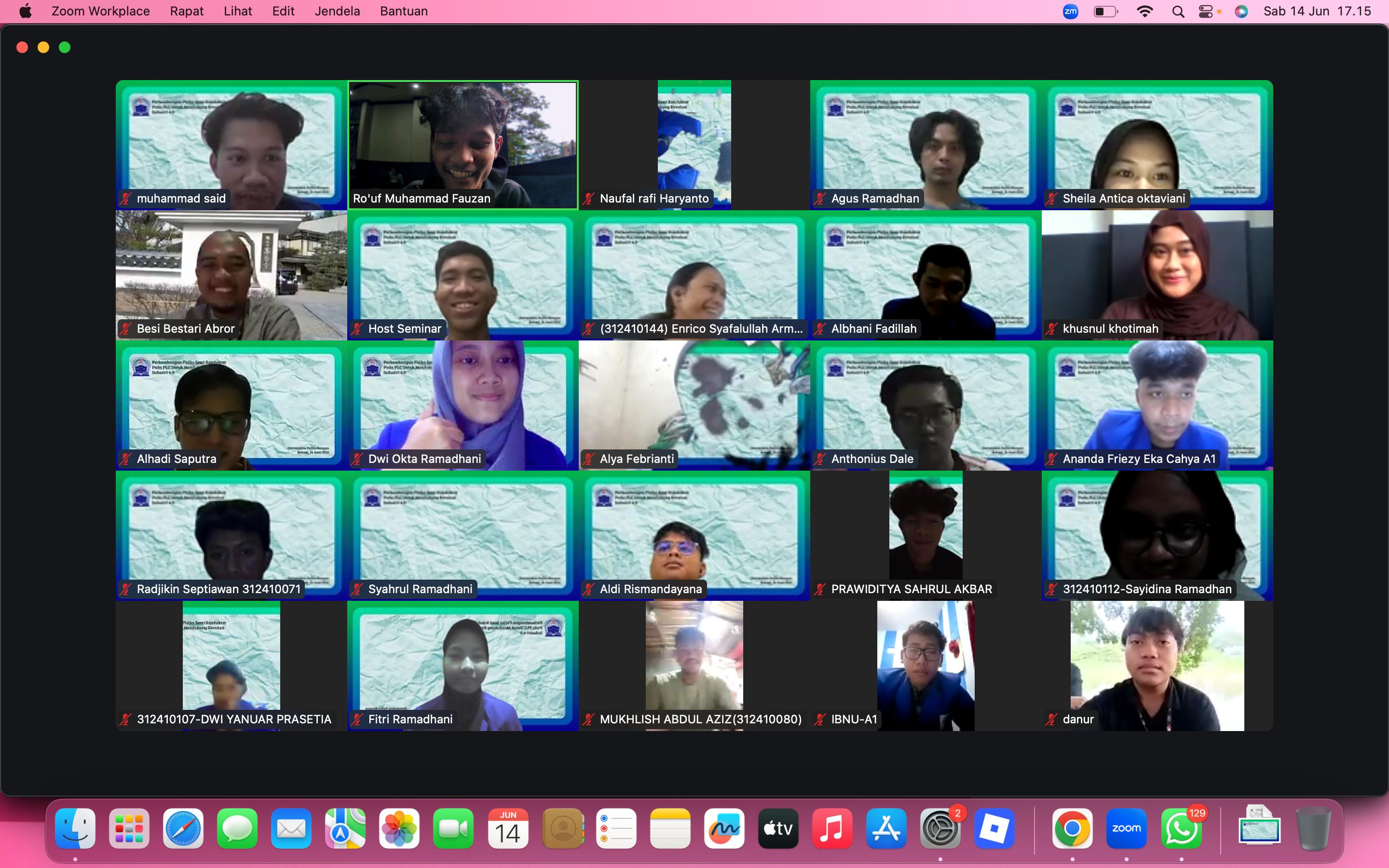The image size is (1389, 868).
Task: Expand the Wi-Fi status menu
Action: 1144,12
